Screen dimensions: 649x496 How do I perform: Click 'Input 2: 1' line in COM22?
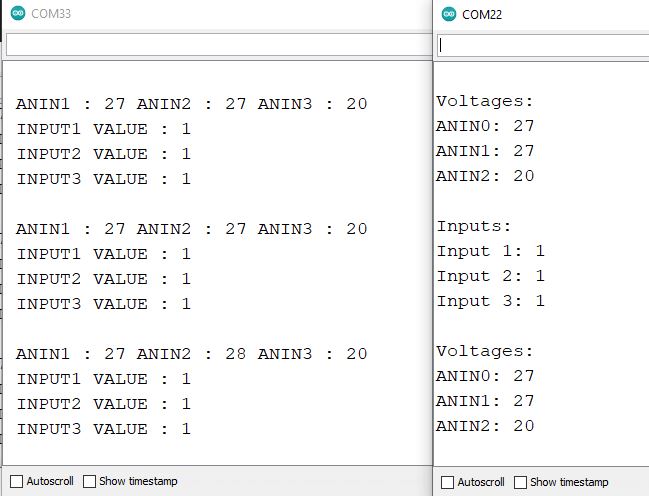(x=490, y=276)
